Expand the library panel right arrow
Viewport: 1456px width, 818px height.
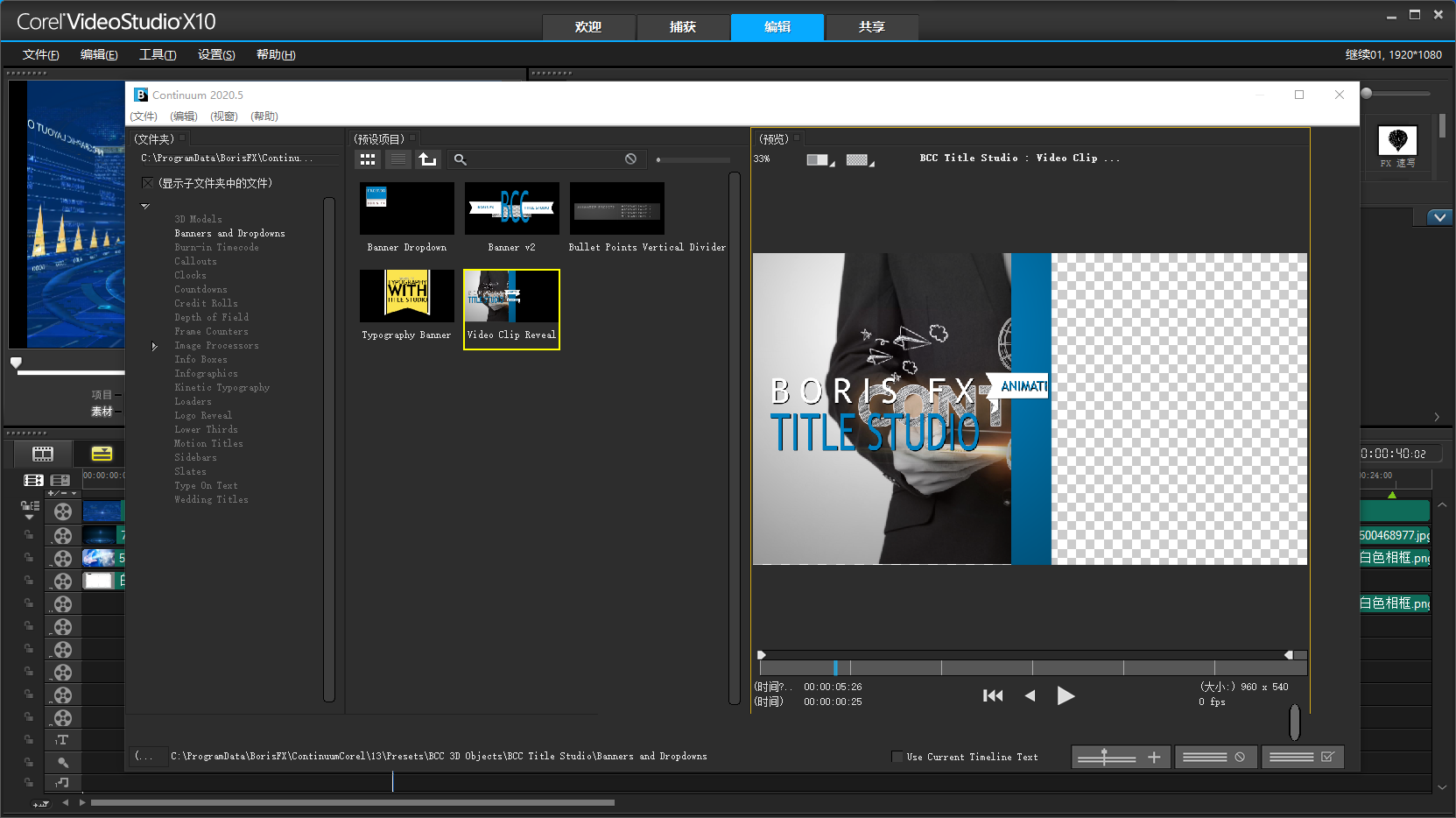tap(1437, 417)
